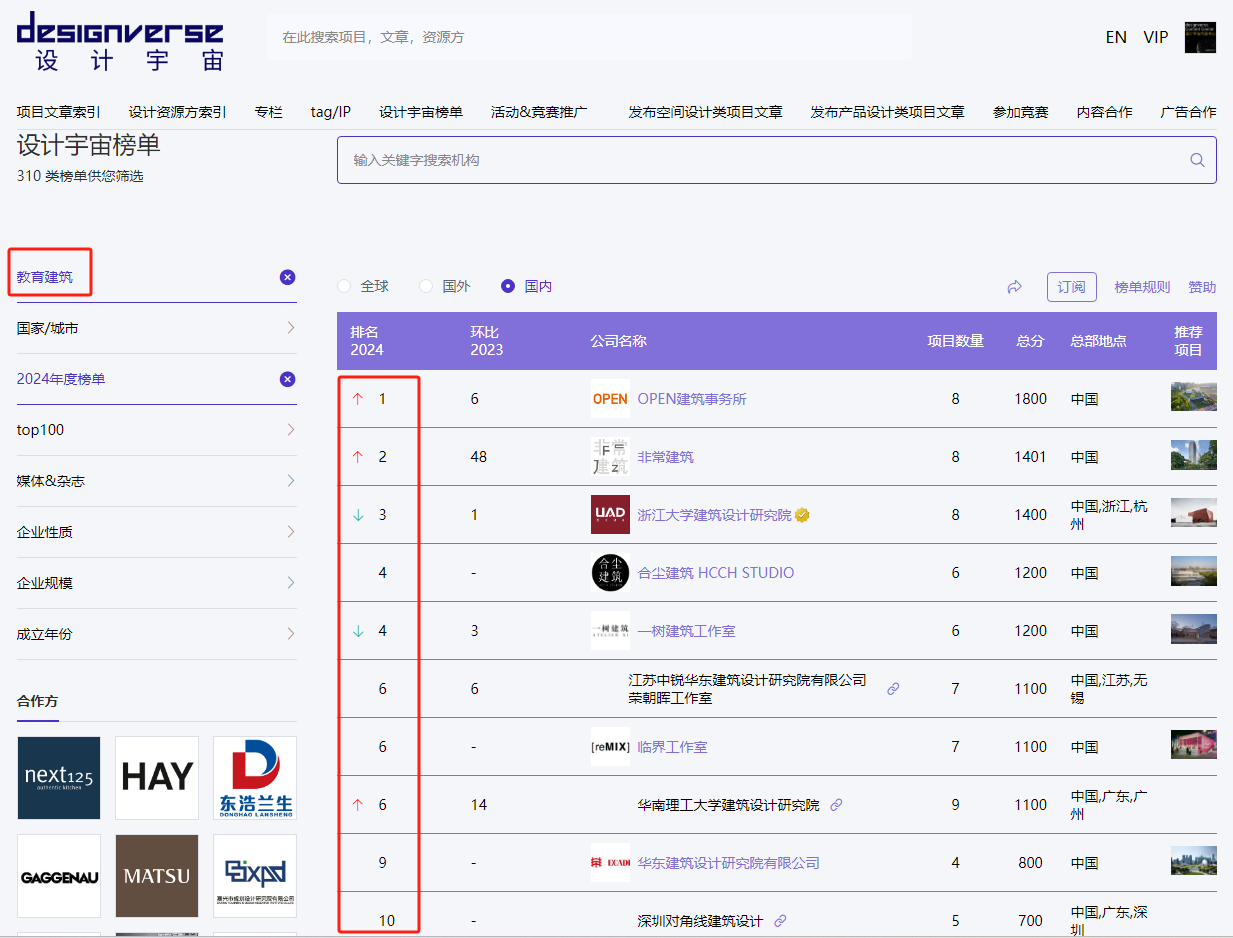Open 内容合作 in the navigation
The width and height of the screenshot is (1233, 938).
[x=1105, y=112]
